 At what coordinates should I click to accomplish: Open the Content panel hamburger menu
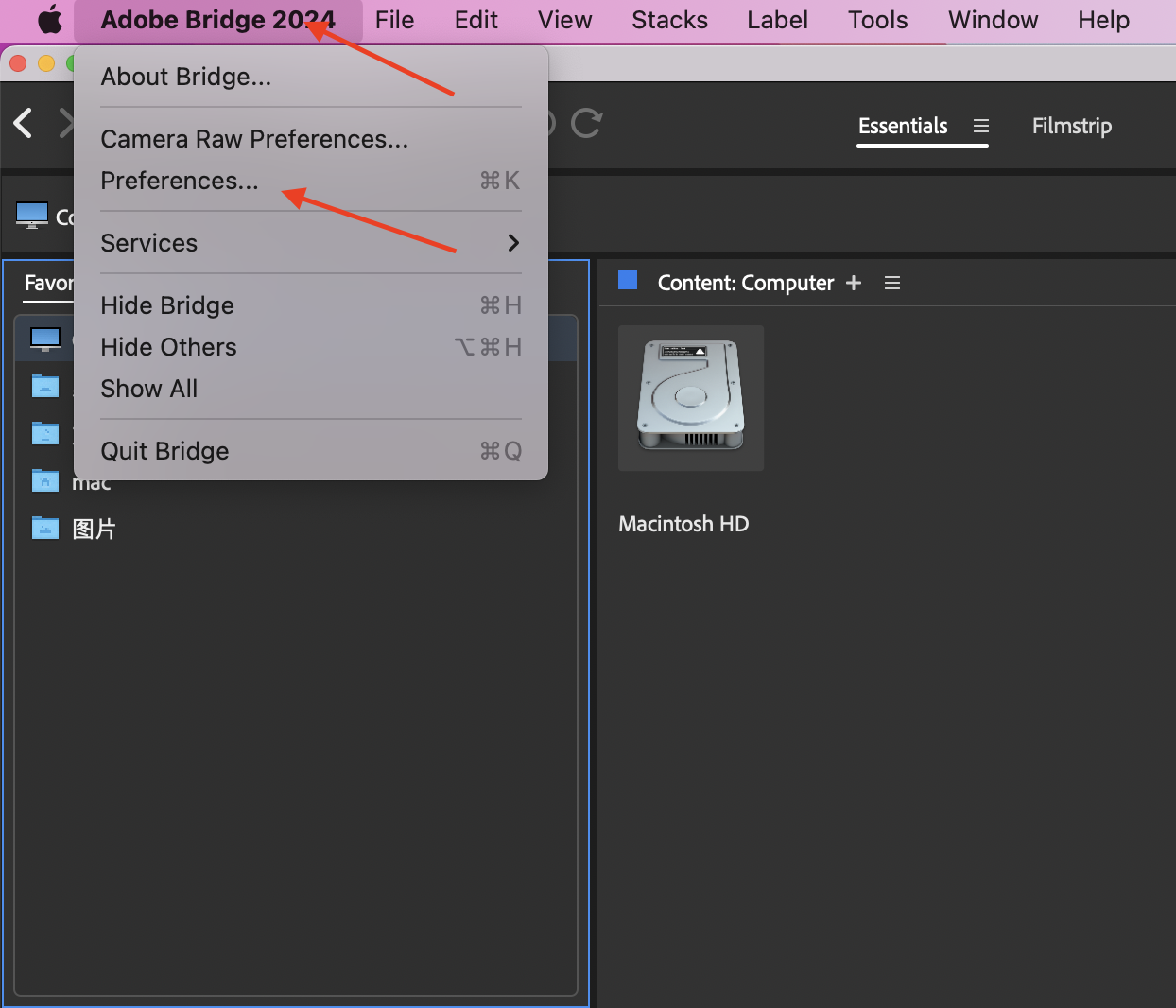(x=891, y=283)
